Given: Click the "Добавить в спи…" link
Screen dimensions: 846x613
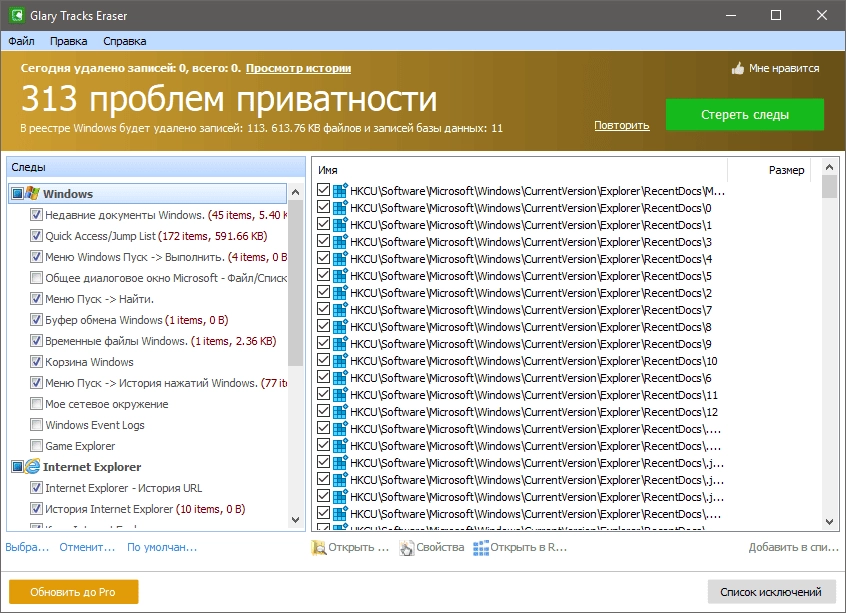Looking at the screenshot, I should [x=794, y=547].
